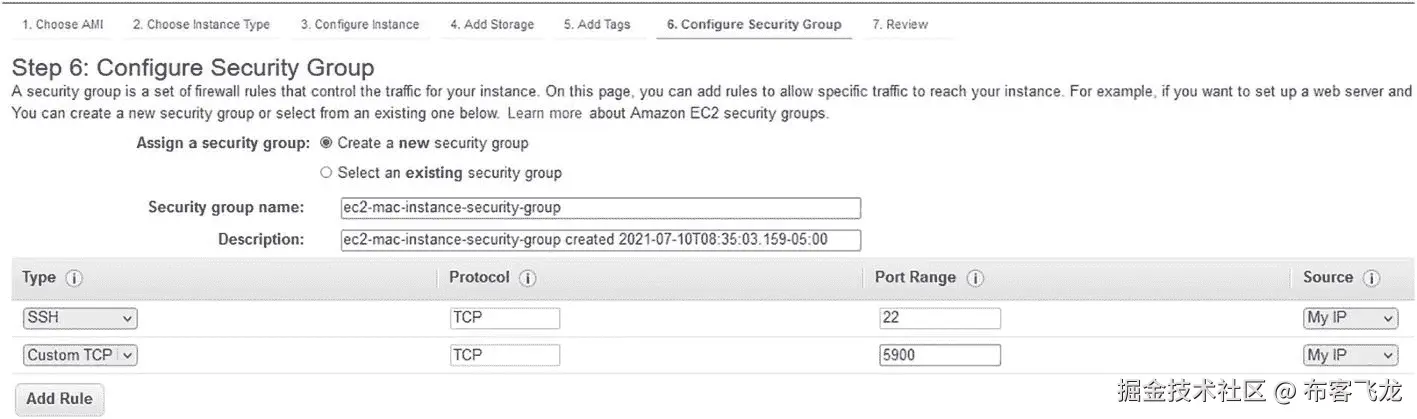Go to the Choose AMI step
The image size is (1417, 419).
(x=62, y=25)
